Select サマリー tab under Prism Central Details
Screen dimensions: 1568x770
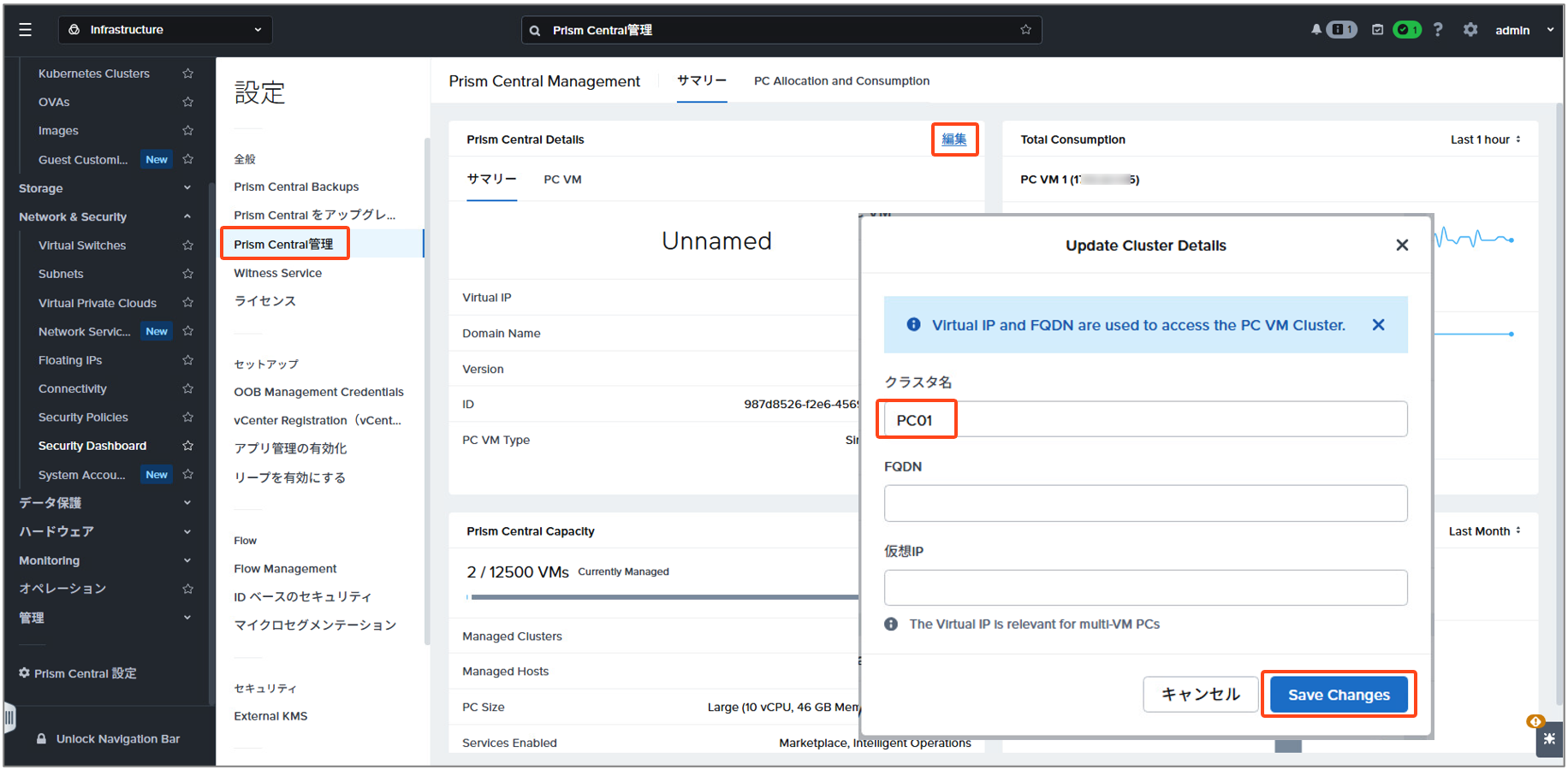click(491, 180)
